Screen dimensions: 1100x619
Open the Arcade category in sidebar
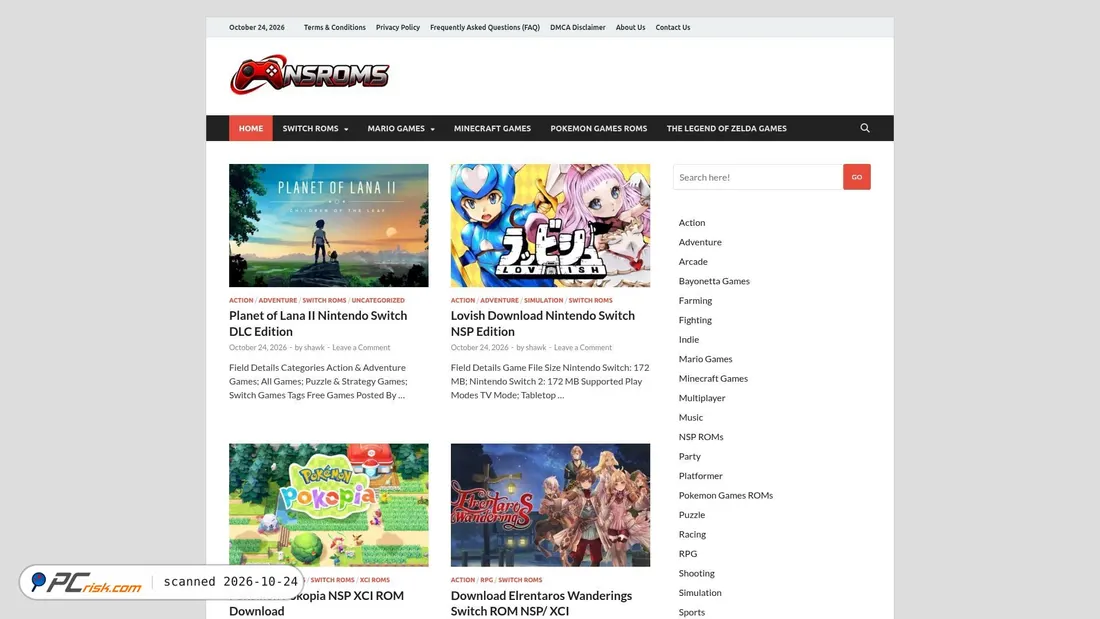[692, 262]
